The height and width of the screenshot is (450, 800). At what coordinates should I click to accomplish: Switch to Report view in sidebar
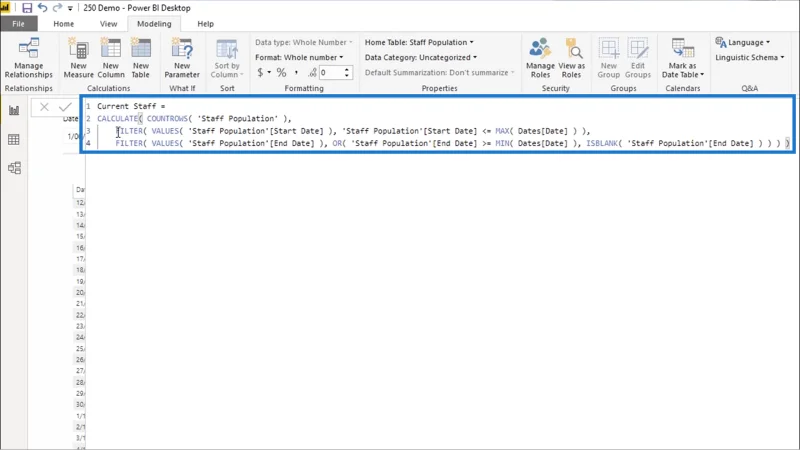pos(14,110)
